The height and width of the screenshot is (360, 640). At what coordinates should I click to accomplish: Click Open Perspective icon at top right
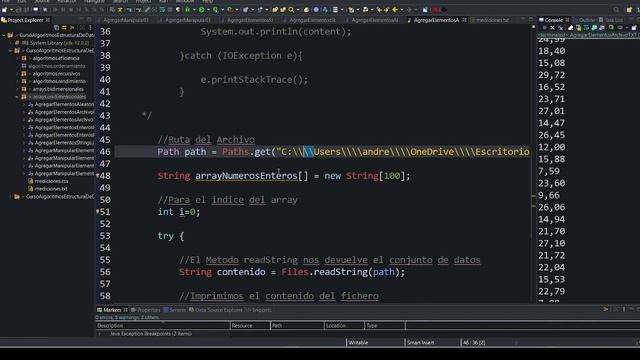(x=629, y=9)
